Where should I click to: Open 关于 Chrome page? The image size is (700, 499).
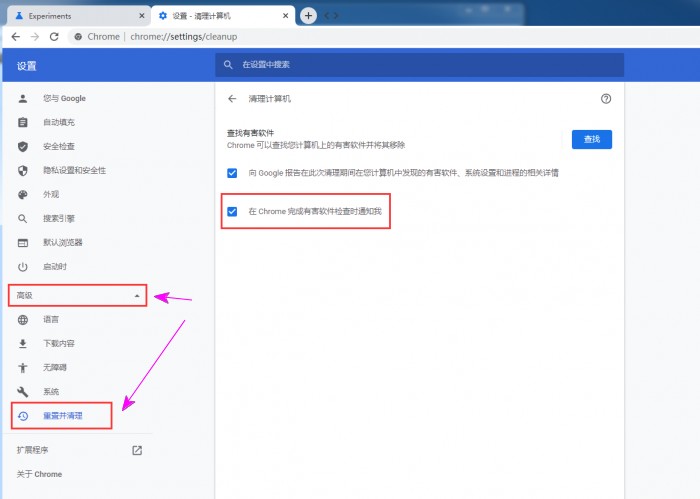[x=39, y=474]
